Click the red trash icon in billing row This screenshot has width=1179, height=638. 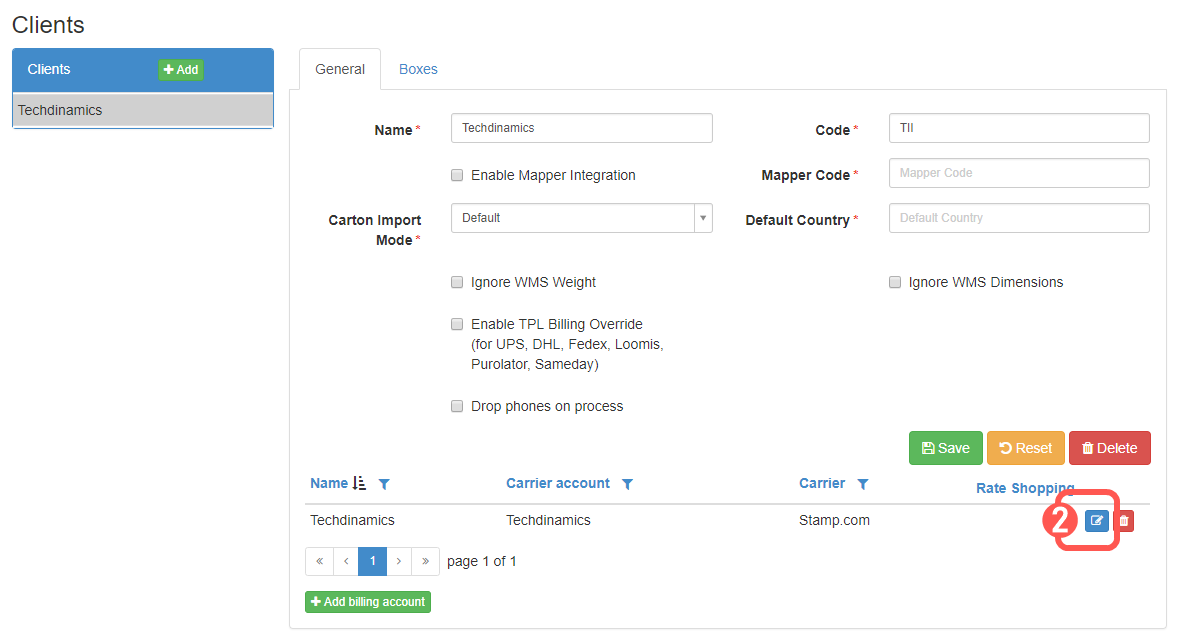(x=1124, y=521)
